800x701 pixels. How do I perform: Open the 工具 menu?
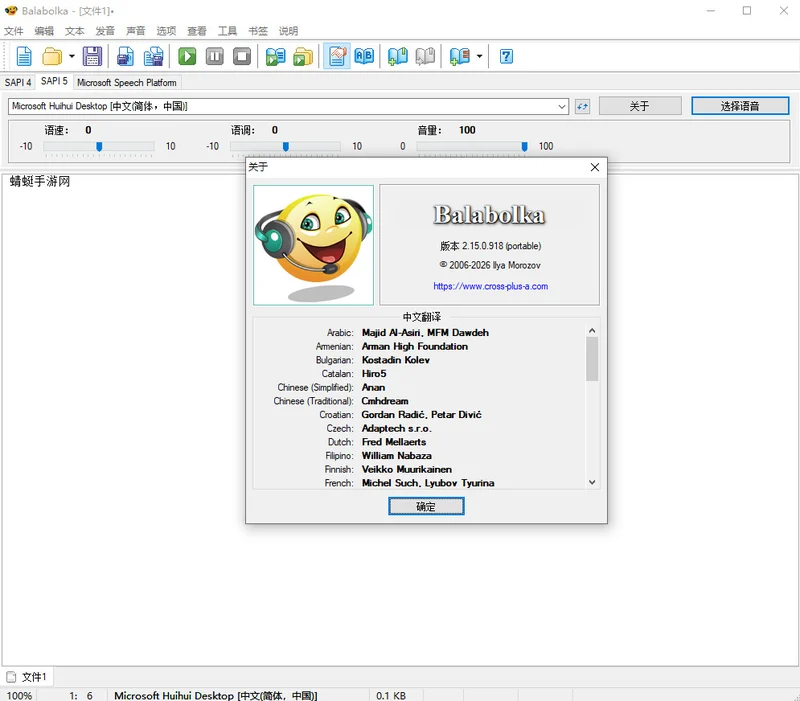228,31
